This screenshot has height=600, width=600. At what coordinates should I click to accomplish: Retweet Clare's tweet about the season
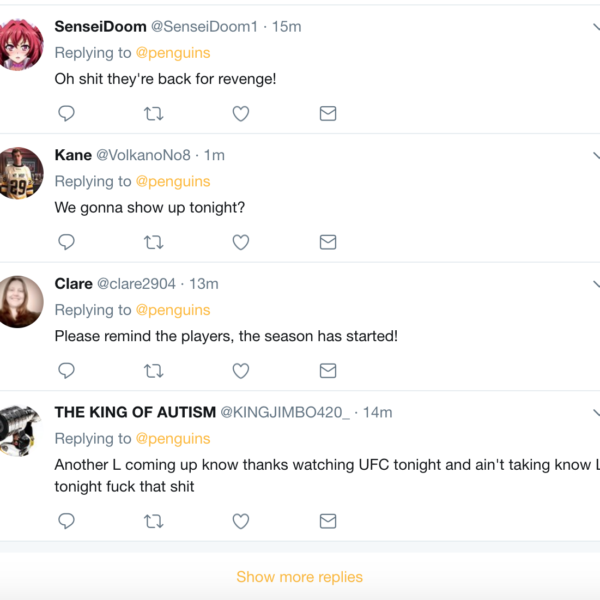coord(154,371)
